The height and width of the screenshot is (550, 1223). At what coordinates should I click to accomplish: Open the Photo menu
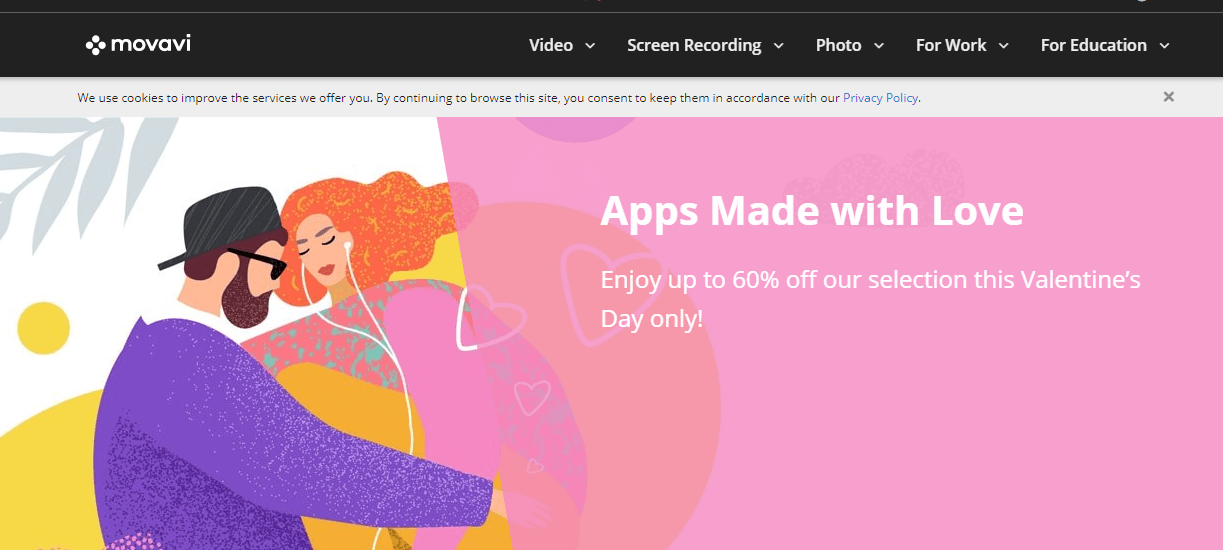coord(838,45)
